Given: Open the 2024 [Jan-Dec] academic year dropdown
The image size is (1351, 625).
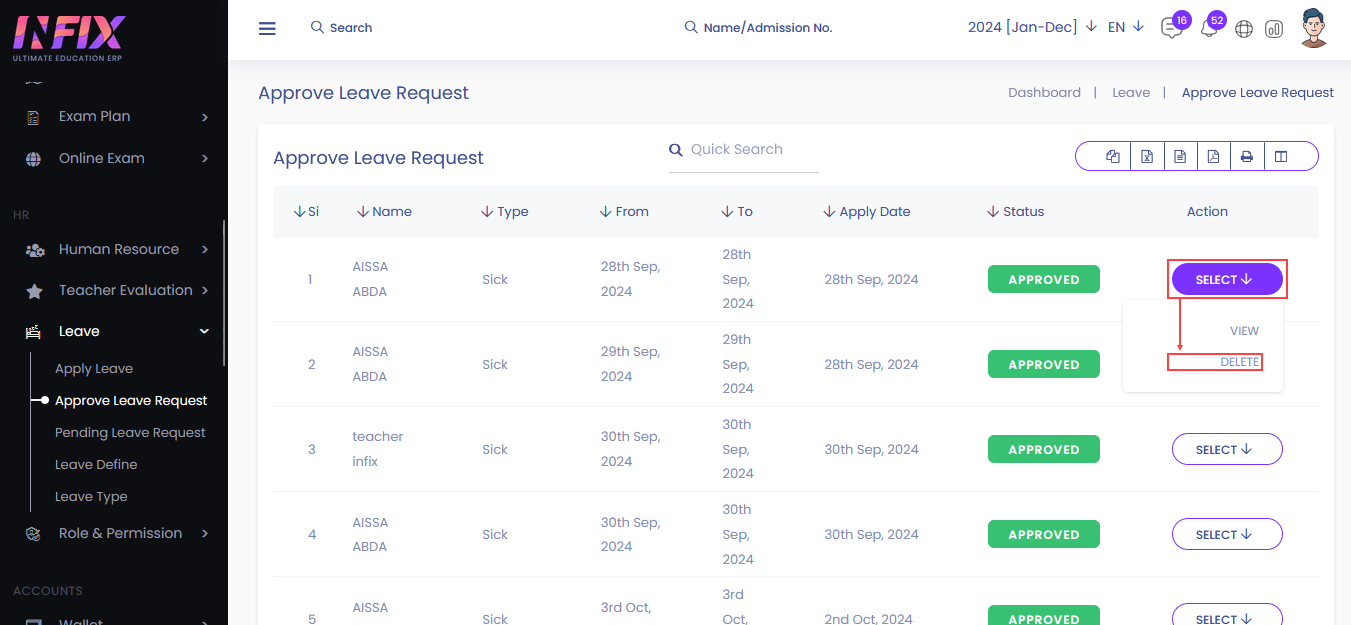Looking at the screenshot, I should [x=1032, y=27].
